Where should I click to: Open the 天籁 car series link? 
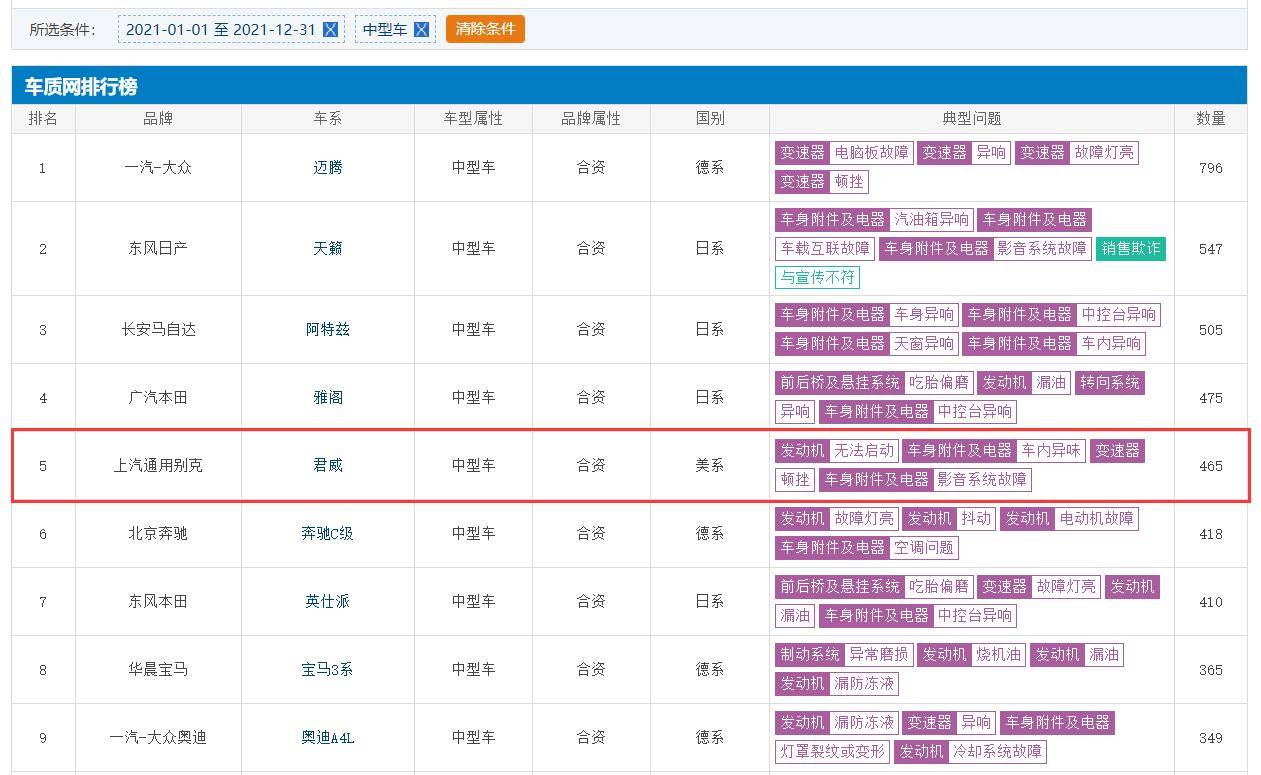point(327,248)
